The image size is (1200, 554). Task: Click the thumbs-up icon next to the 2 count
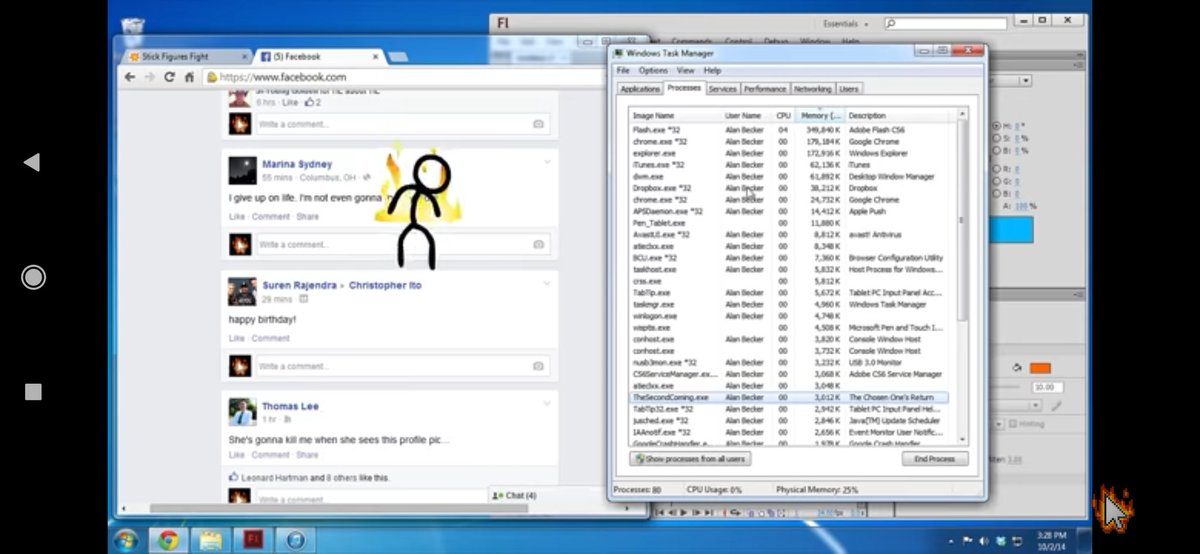click(x=309, y=102)
